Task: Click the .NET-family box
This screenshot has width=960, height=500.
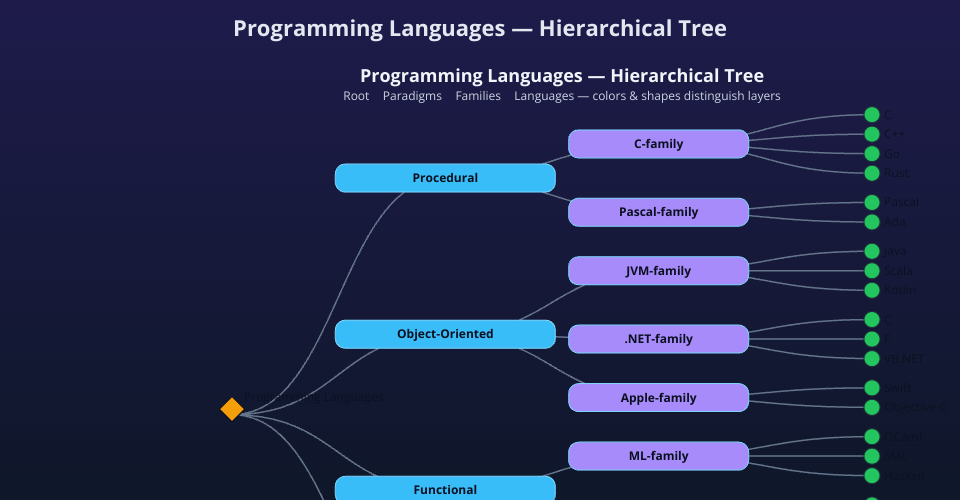Action: tap(658, 339)
